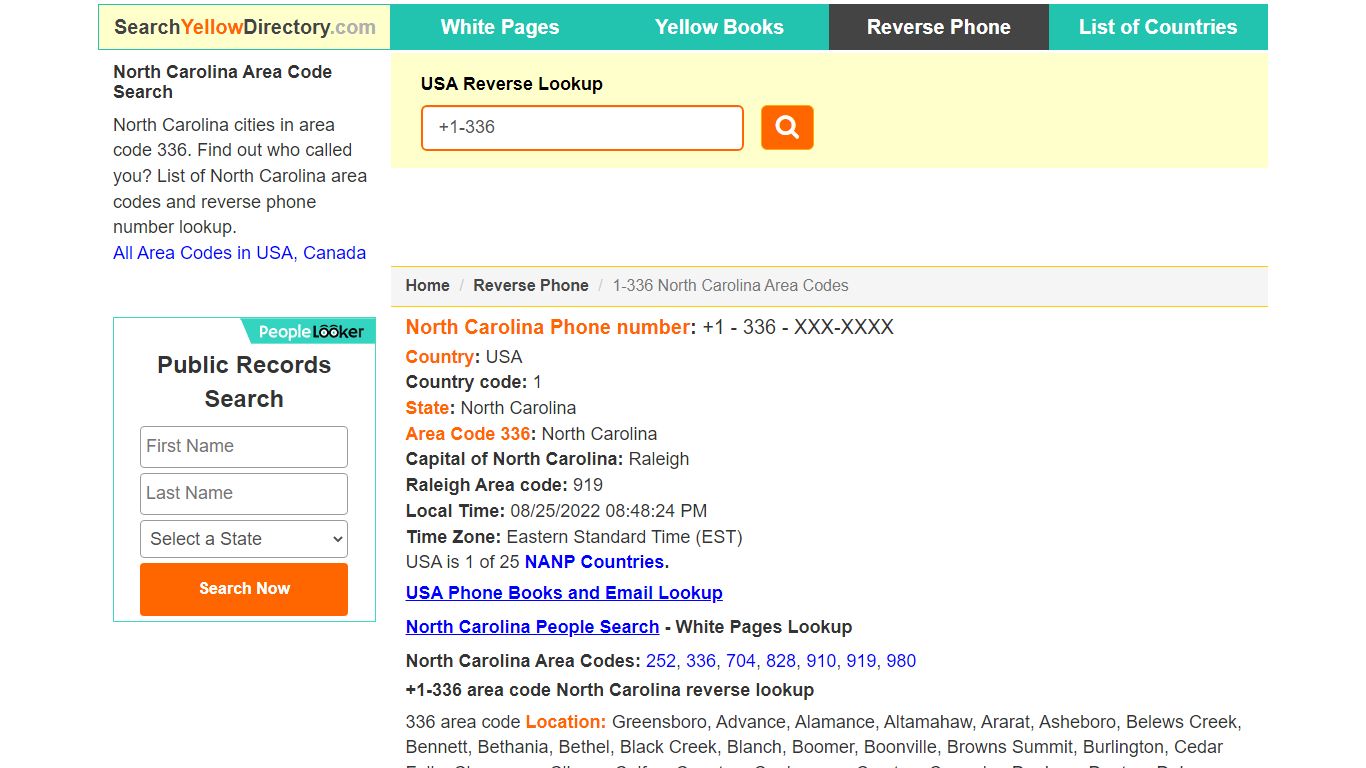Open the SearchYellowDirectory.com logo link
Screen dimensions: 1366x768
(x=244, y=27)
